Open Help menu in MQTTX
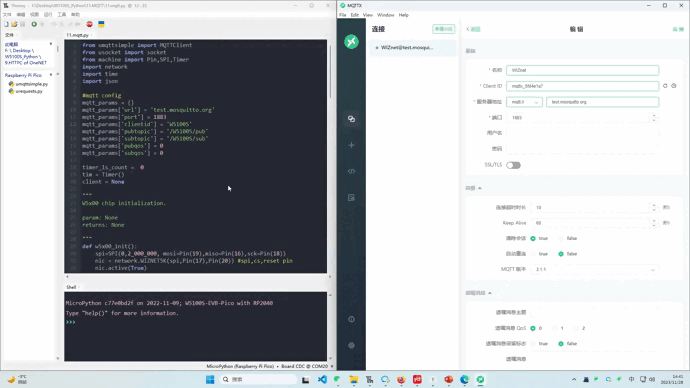 click(x=404, y=15)
